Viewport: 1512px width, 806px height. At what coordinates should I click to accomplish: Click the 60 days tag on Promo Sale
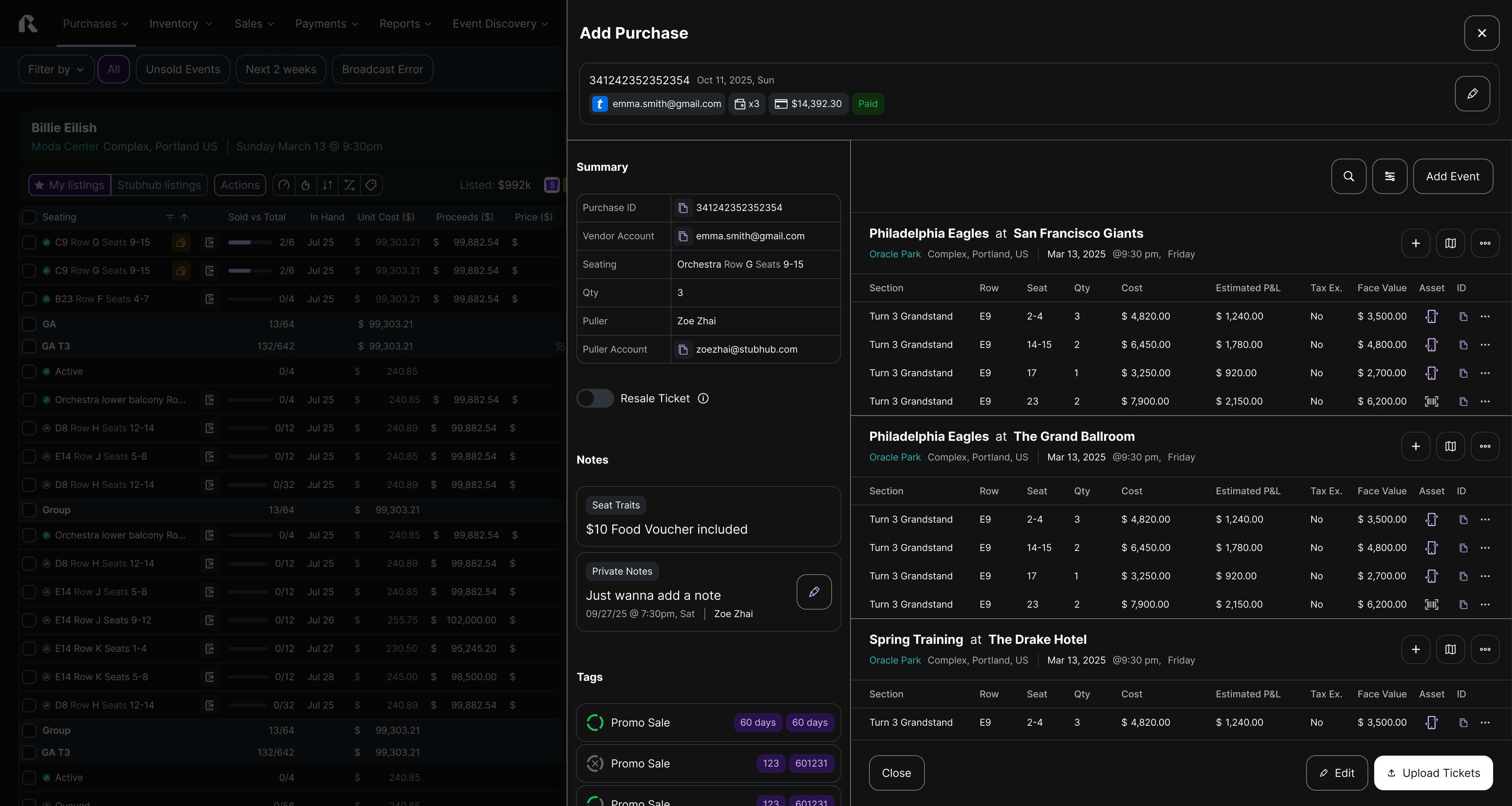click(757, 722)
